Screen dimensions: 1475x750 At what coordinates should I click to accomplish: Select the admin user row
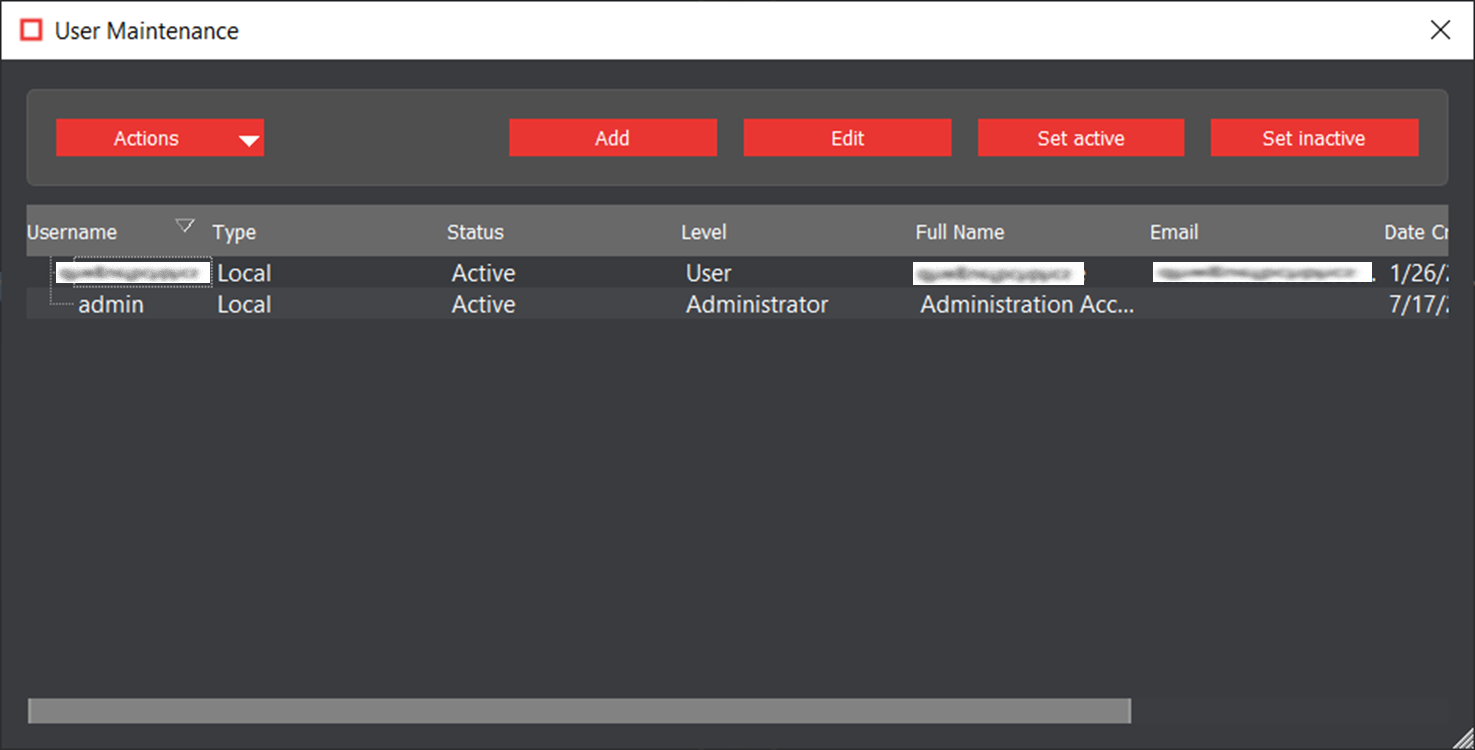tap(111, 304)
